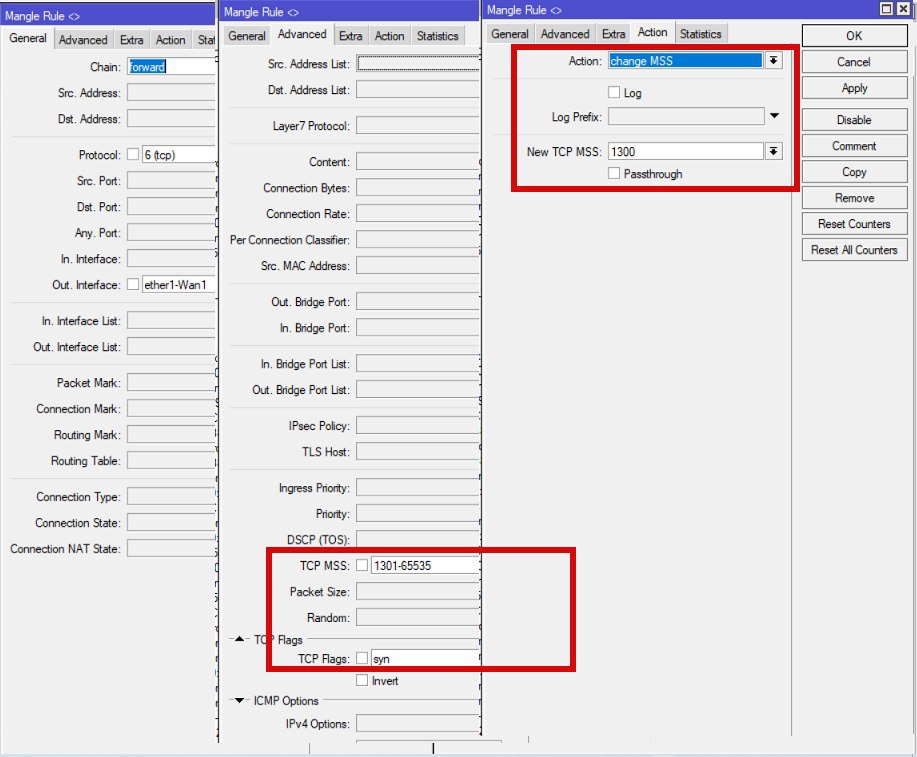Image resolution: width=917 pixels, height=757 pixels.
Task: Toggle the Passthrough checkbox
Action: 613,173
